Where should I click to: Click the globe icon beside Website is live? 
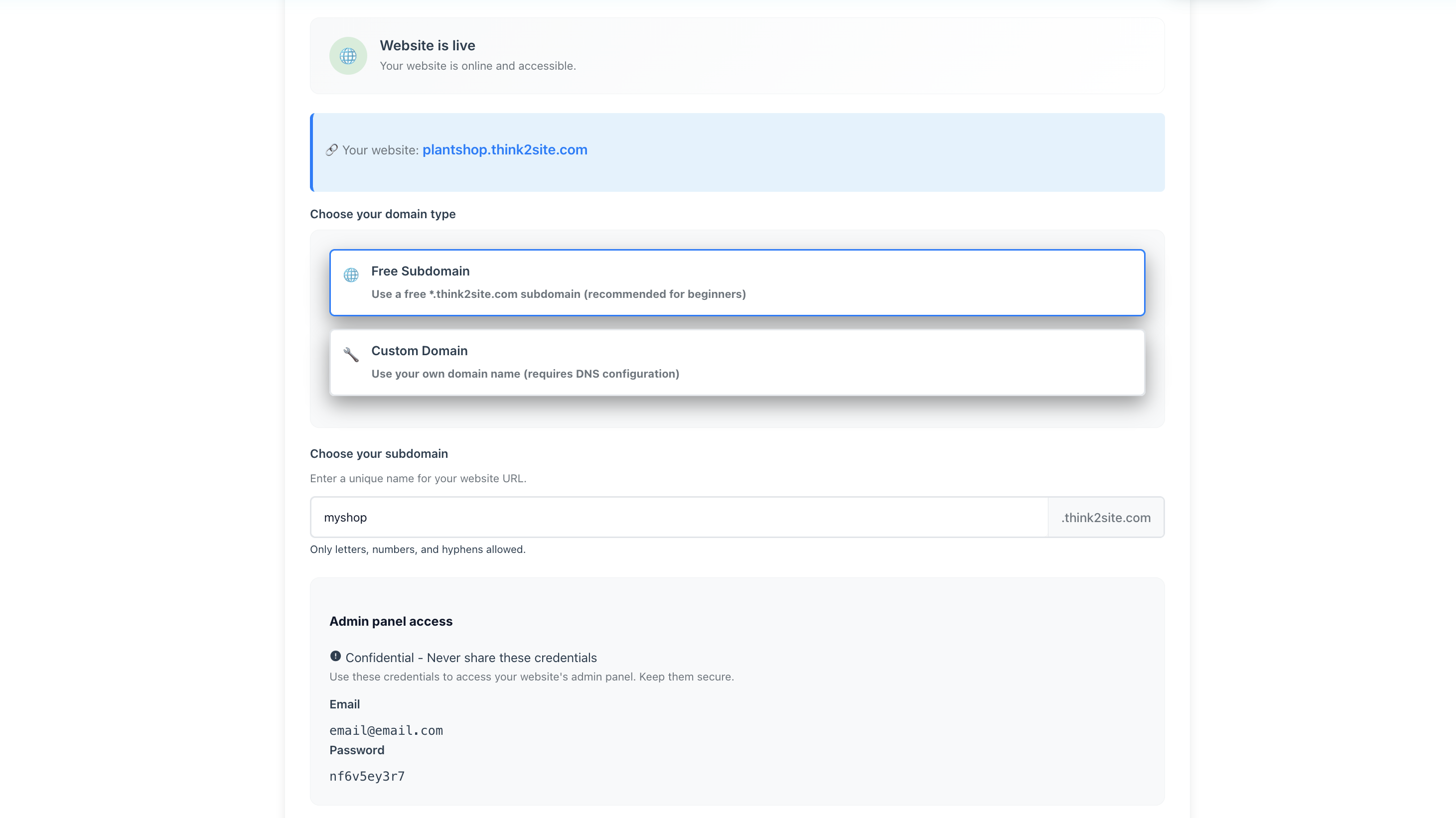pos(348,56)
